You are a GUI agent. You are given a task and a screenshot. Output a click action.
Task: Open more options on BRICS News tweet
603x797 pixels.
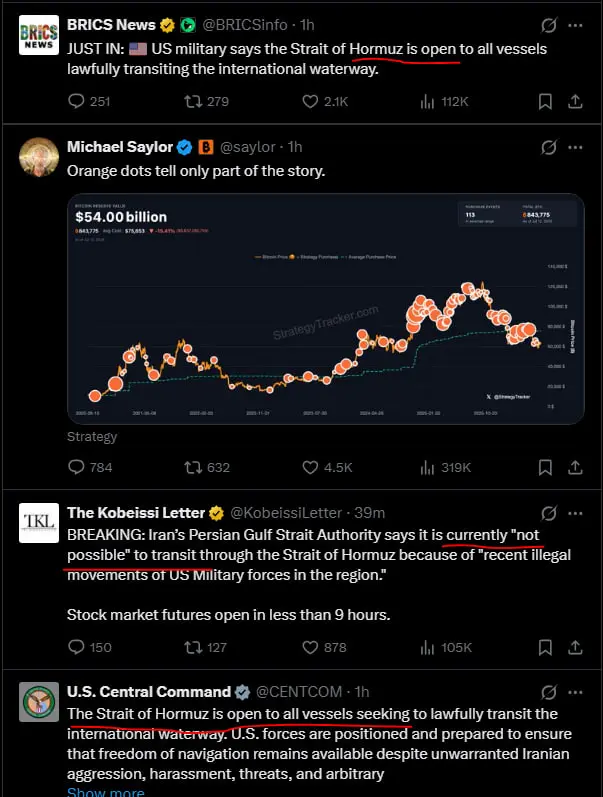coord(575,25)
